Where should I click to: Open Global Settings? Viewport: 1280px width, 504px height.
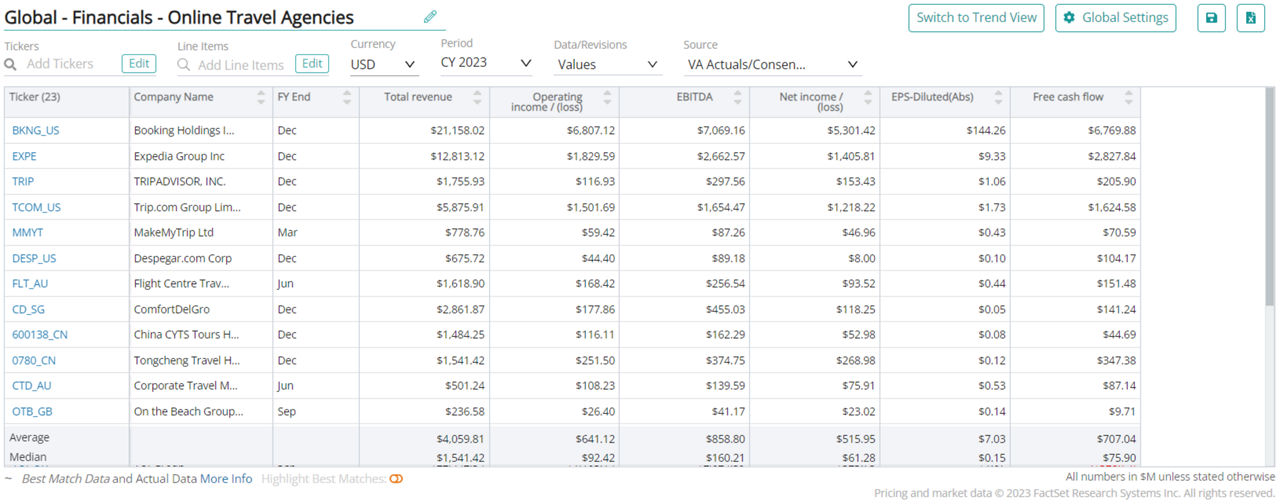(1115, 18)
